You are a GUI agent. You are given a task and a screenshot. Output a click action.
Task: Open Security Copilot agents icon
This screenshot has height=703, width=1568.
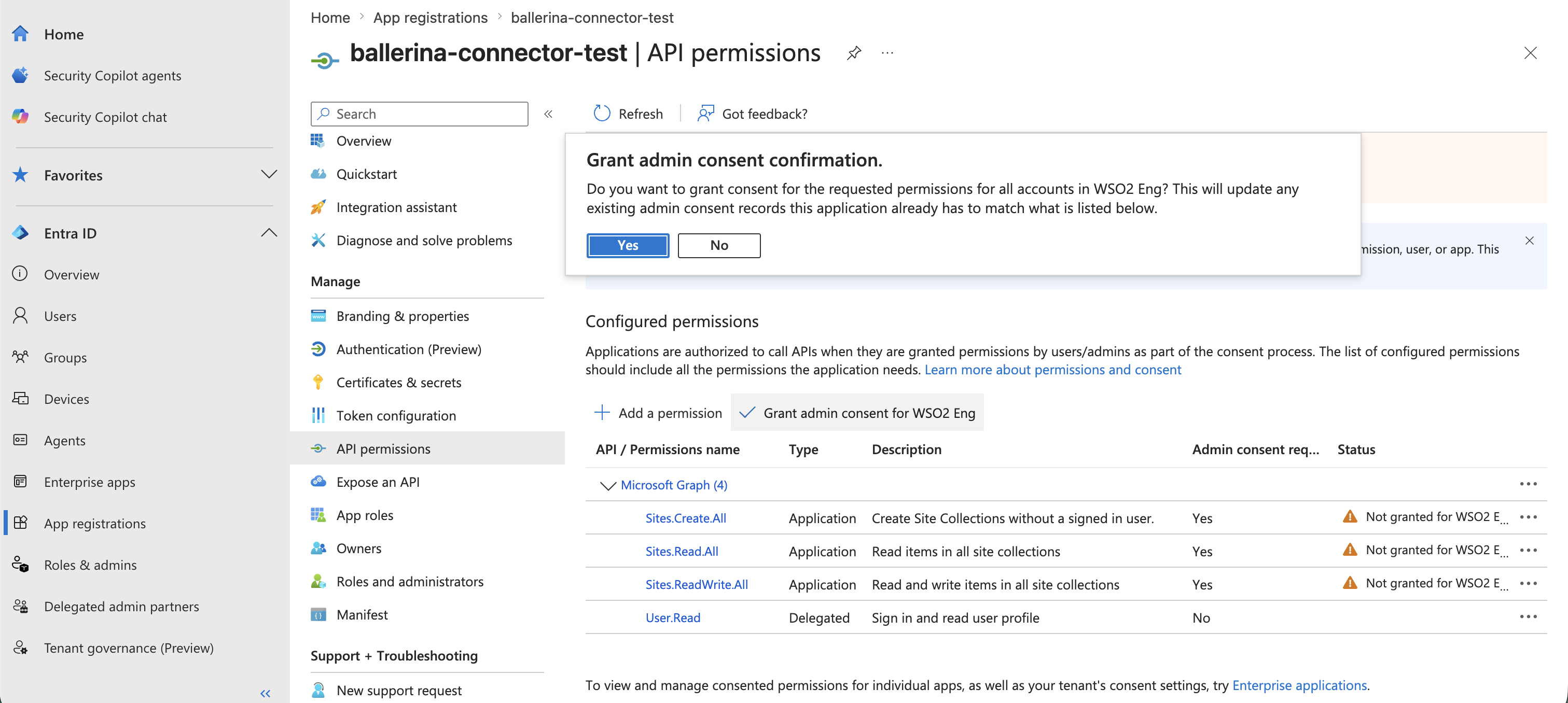(x=20, y=76)
